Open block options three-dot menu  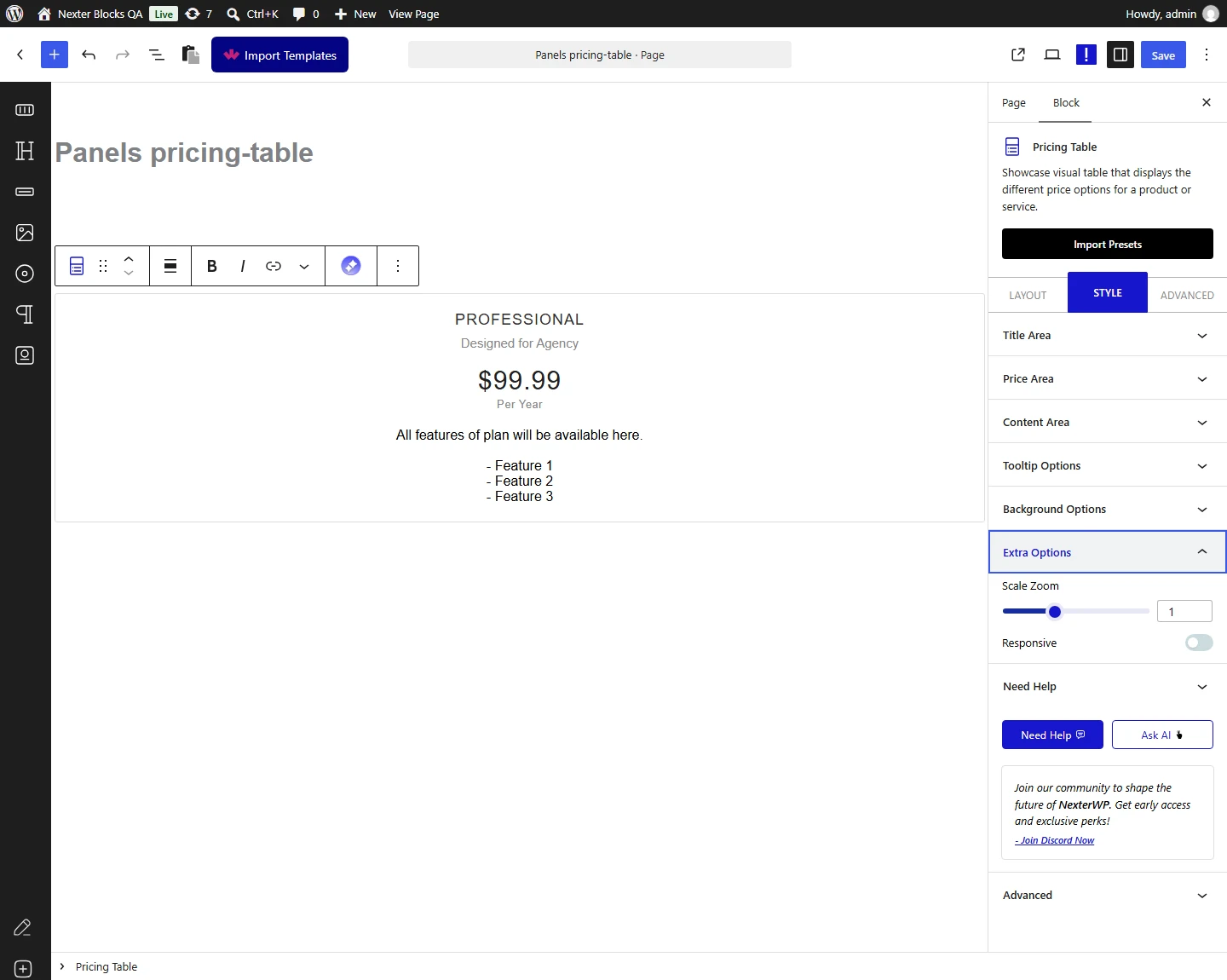pyautogui.click(x=398, y=266)
